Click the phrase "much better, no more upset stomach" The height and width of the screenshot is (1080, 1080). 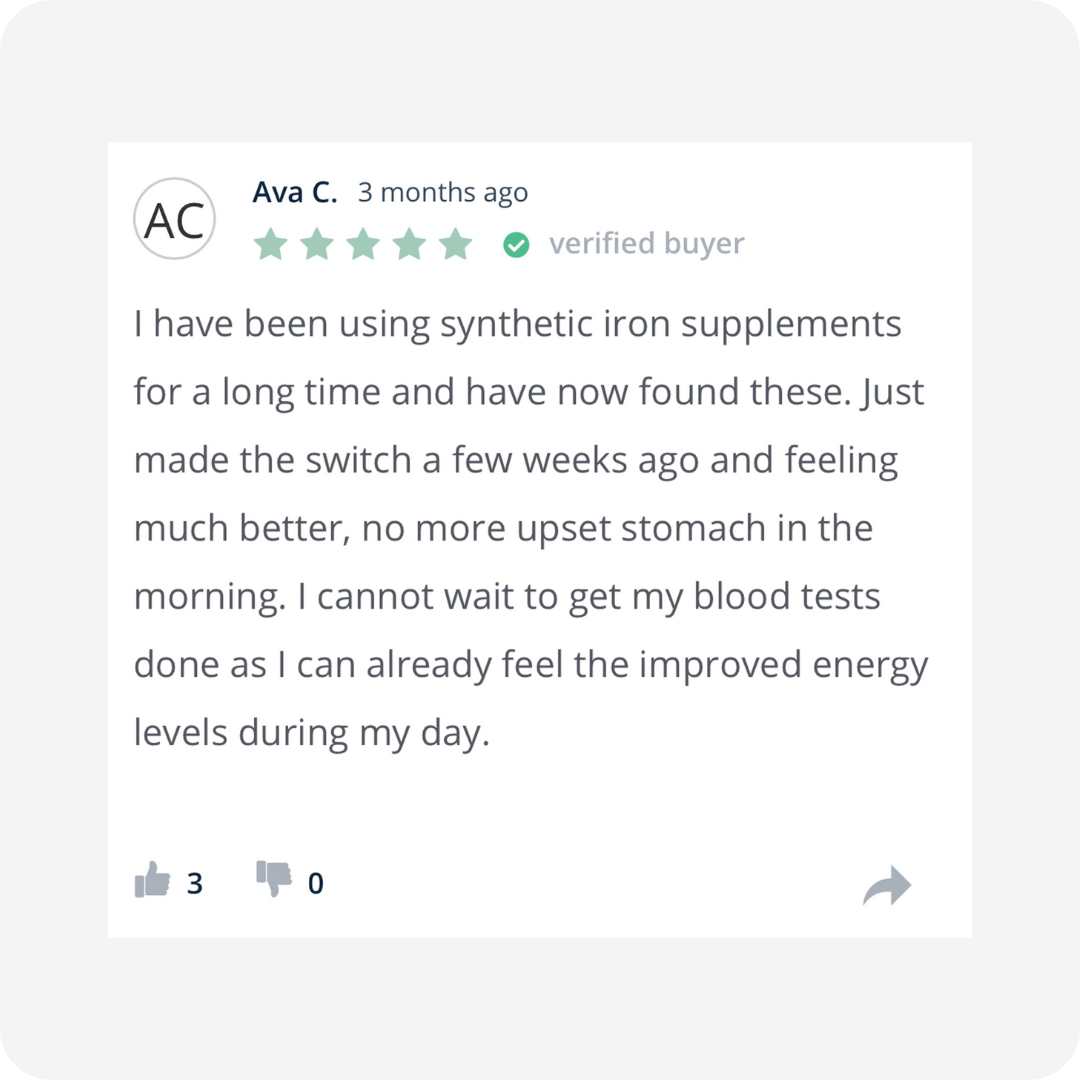point(450,528)
